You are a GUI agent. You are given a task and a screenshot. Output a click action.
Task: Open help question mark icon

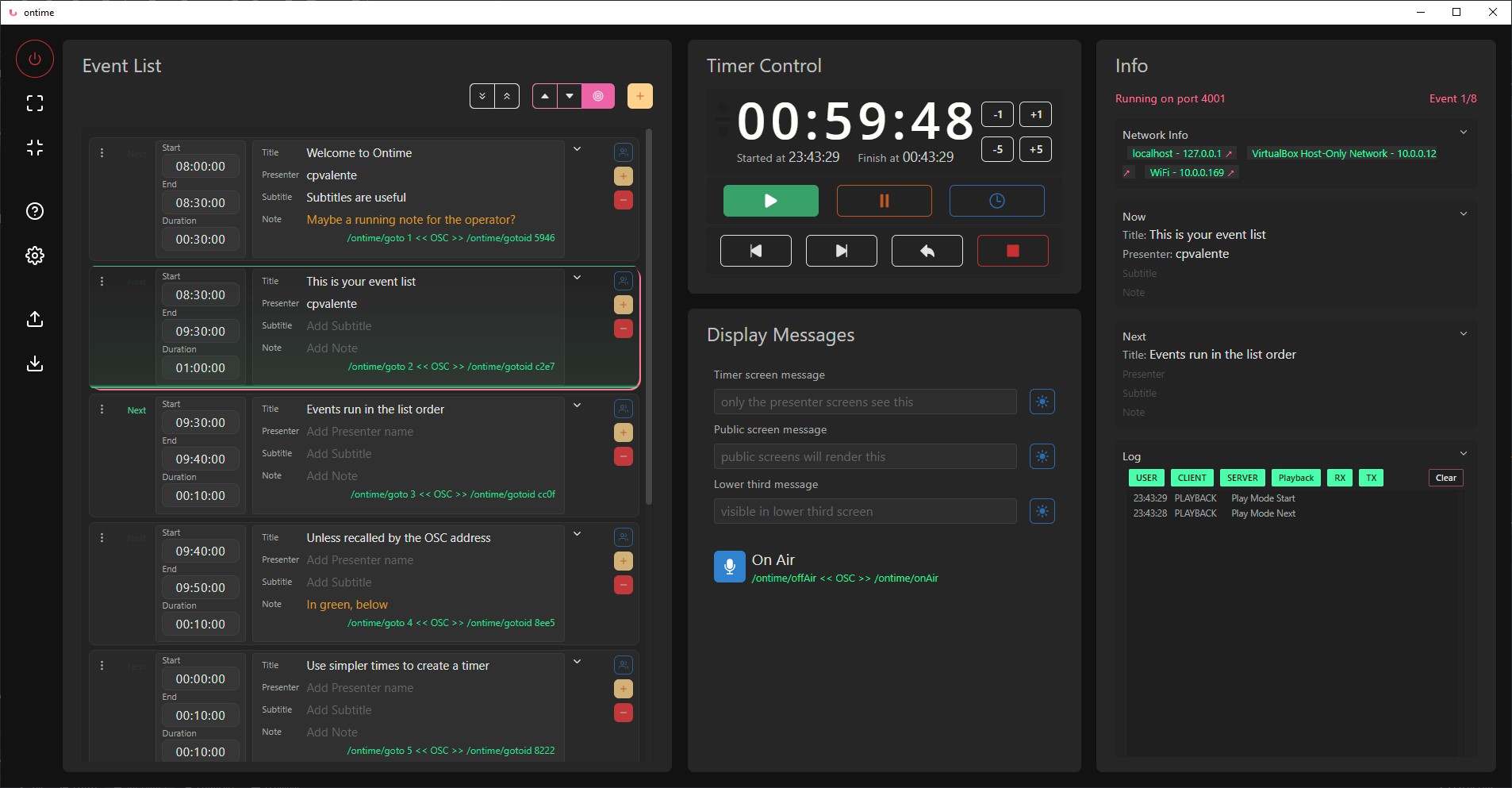[35, 211]
